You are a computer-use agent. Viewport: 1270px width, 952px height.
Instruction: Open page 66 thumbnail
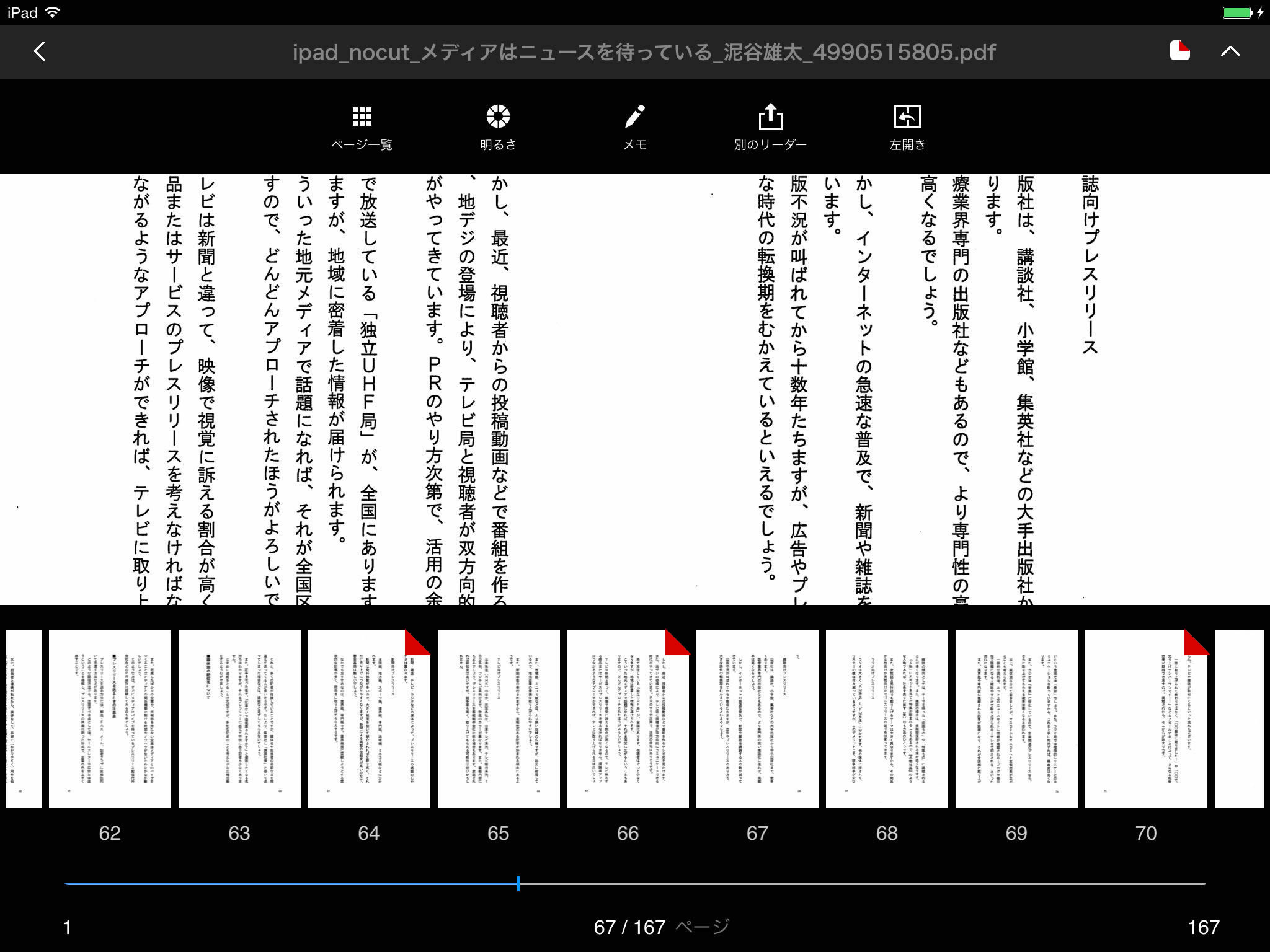pos(628,719)
